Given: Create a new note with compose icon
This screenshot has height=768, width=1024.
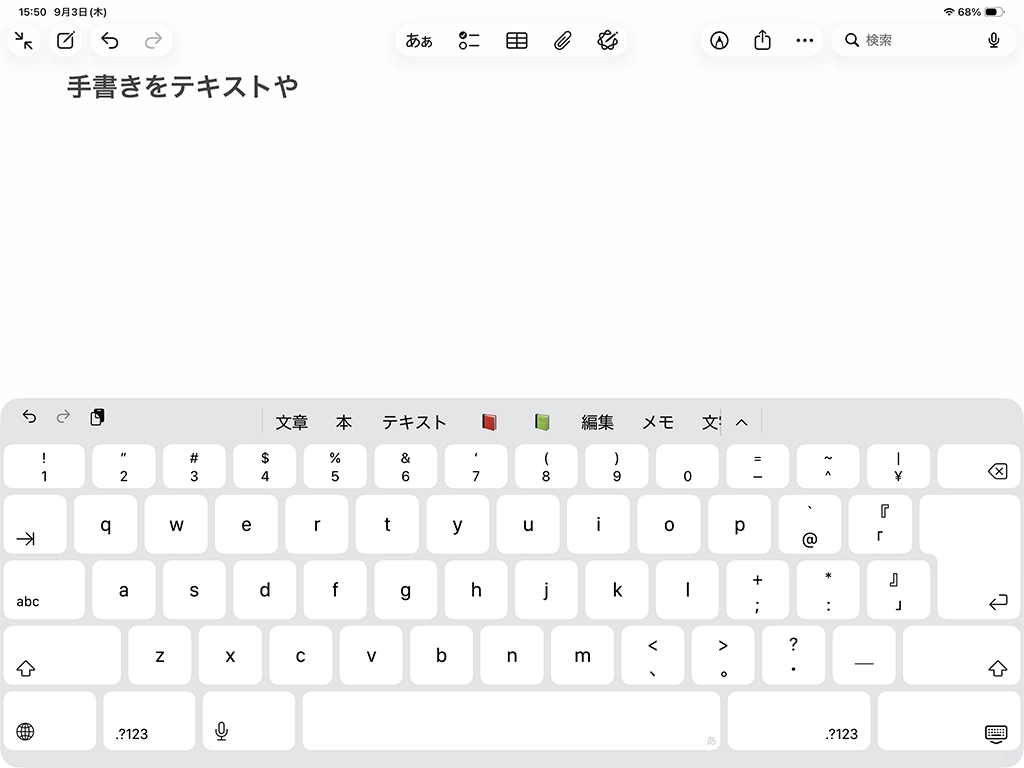Looking at the screenshot, I should [x=65, y=40].
